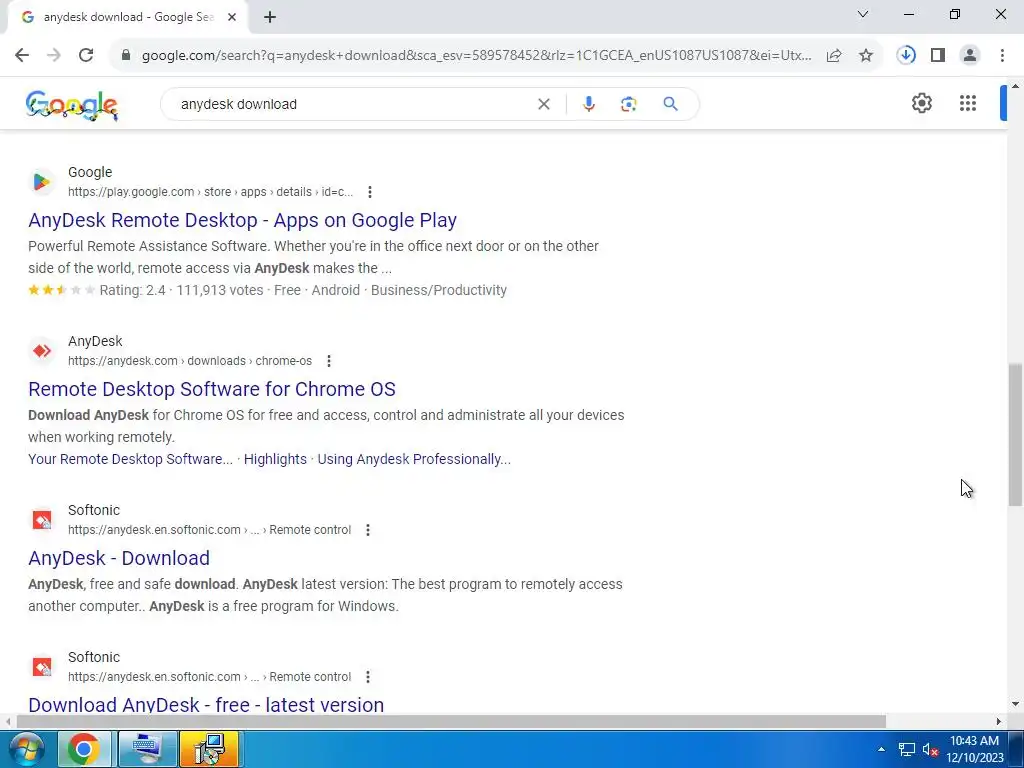Image resolution: width=1024 pixels, height=768 pixels.
Task: Click the Chrome address bar URL
Action: pos(477,56)
